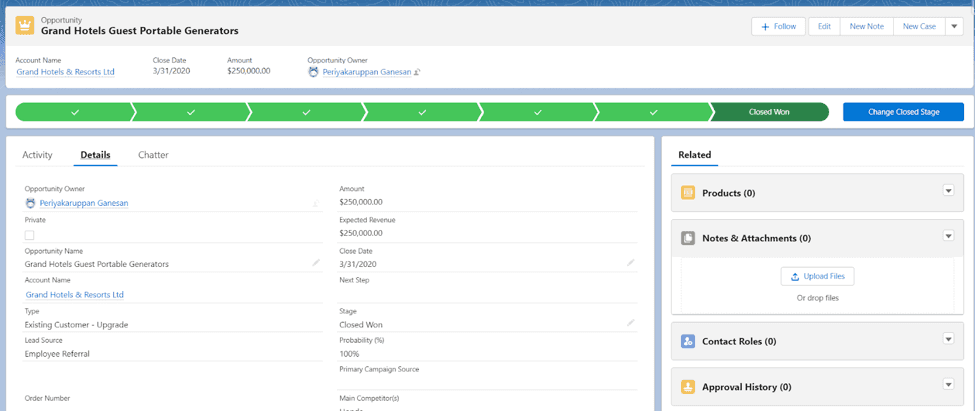Click Close Date value 3/31/2020 in Details

click(358, 264)
